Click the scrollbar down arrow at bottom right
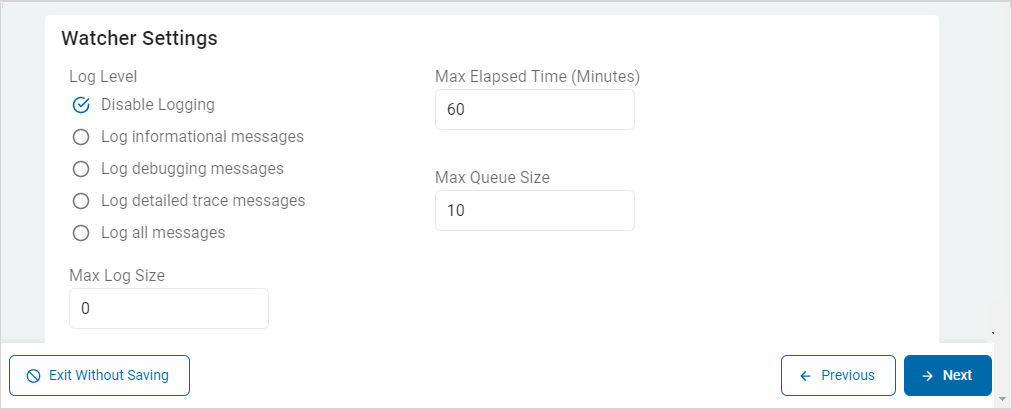1012x409 pixels. [1003, 399]
